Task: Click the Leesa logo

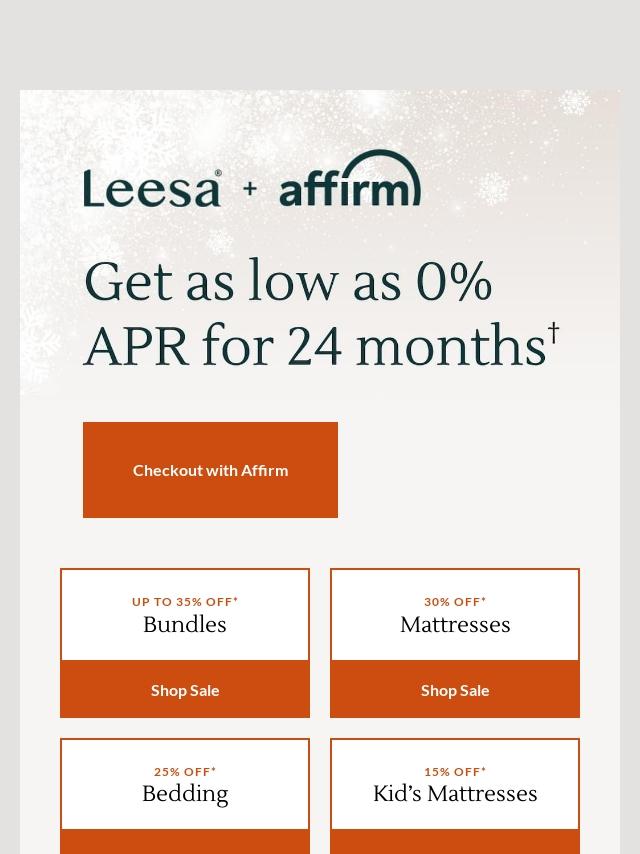Action: pyautogui.click(x=152, y=188)
